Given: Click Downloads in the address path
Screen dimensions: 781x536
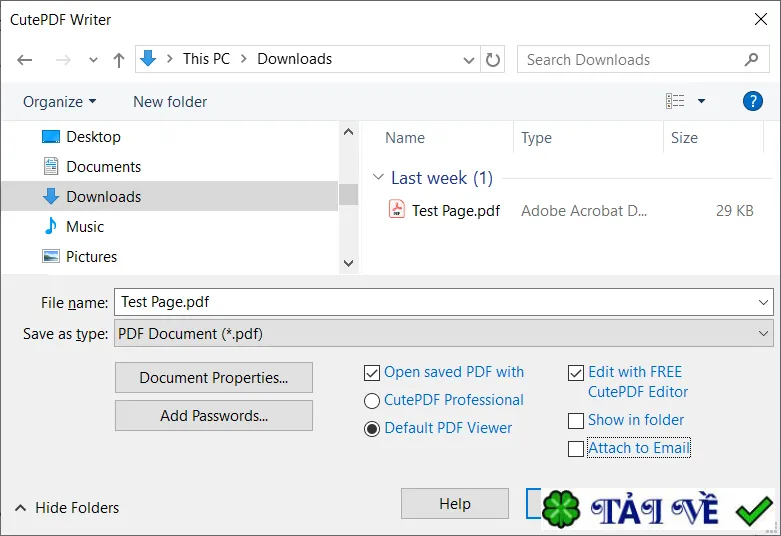Looking at the screenshot, I should [x=294, y=59].
